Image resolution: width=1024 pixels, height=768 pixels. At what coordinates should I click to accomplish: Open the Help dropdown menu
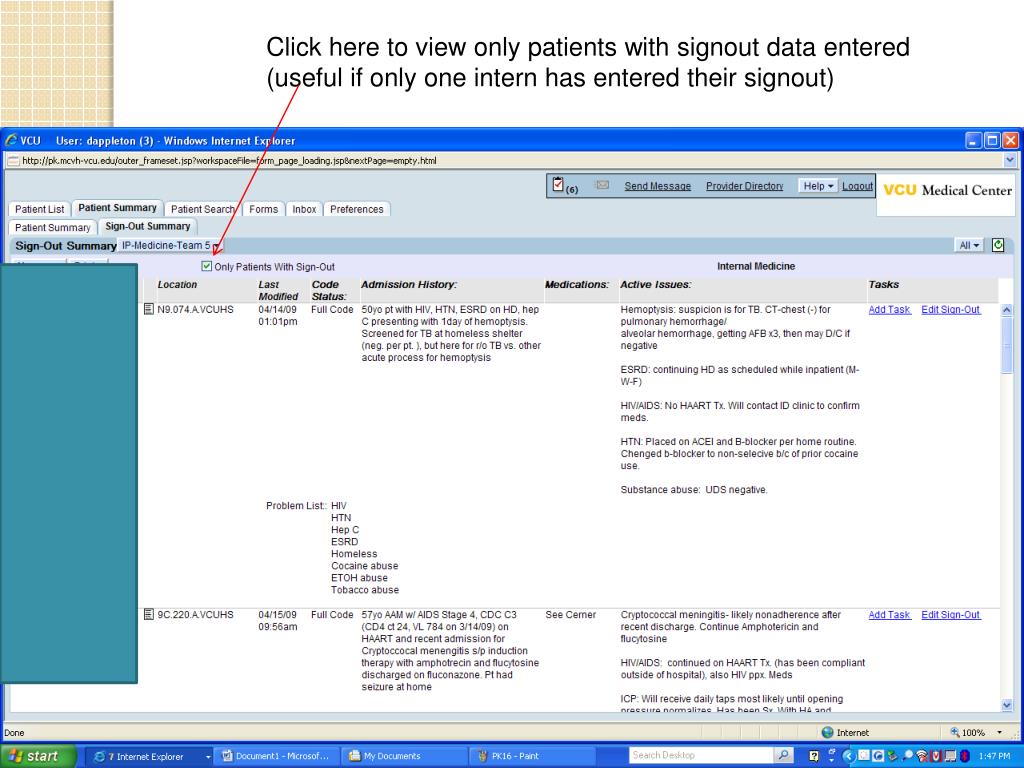(818, 185)
